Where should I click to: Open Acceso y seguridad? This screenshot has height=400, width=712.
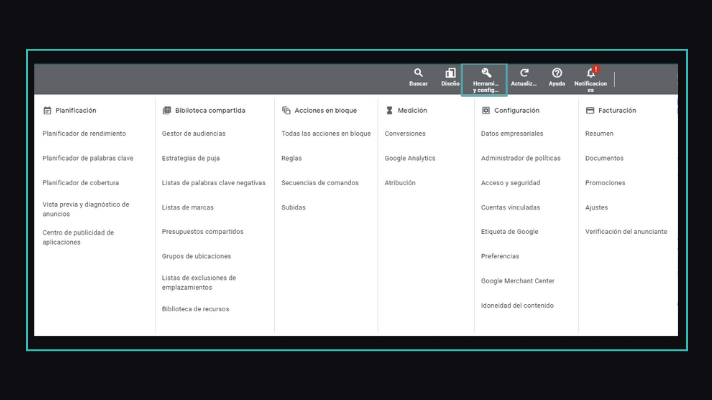510,183
